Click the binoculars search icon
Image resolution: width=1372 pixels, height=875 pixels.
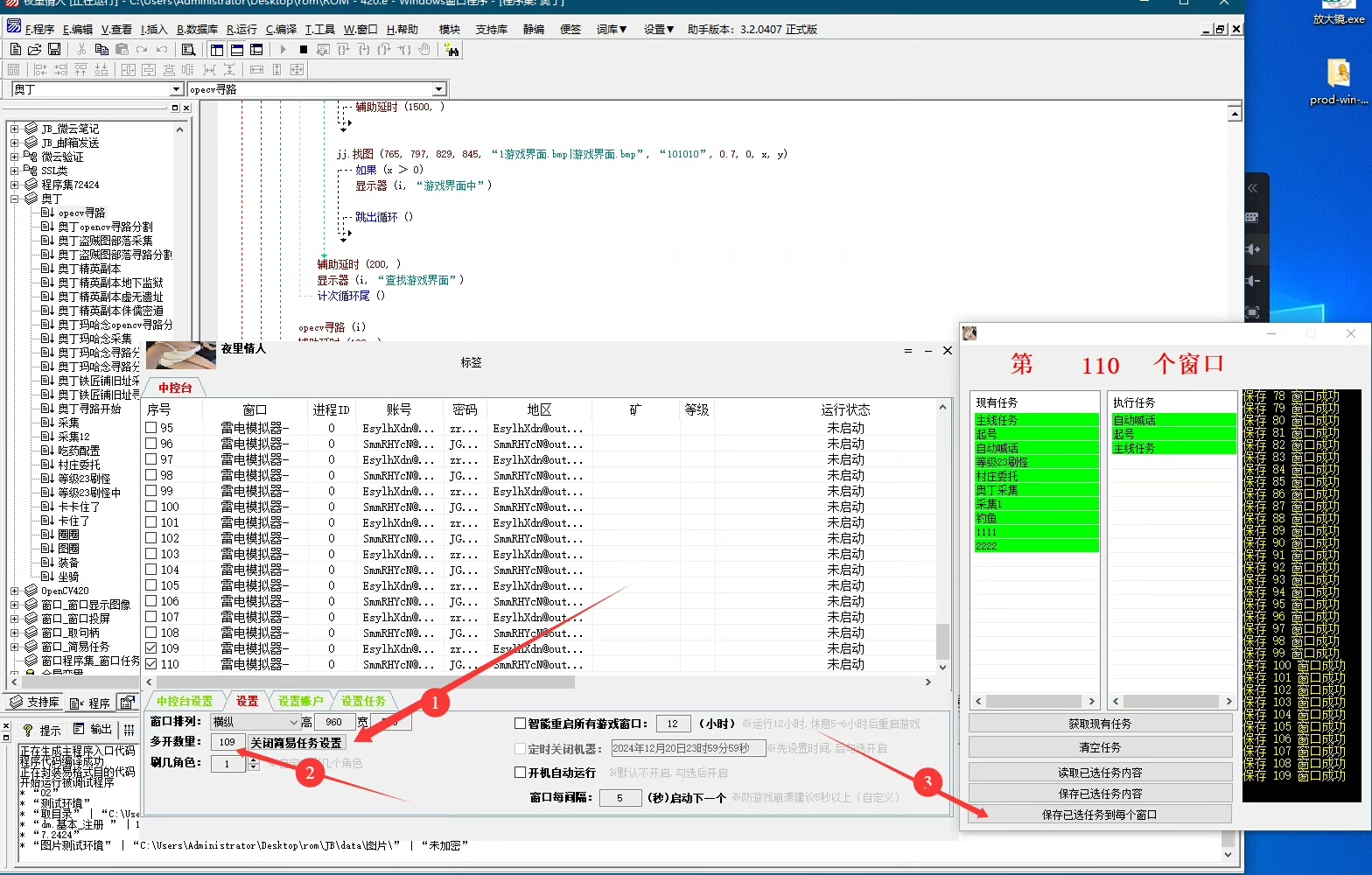pos(451,50)
